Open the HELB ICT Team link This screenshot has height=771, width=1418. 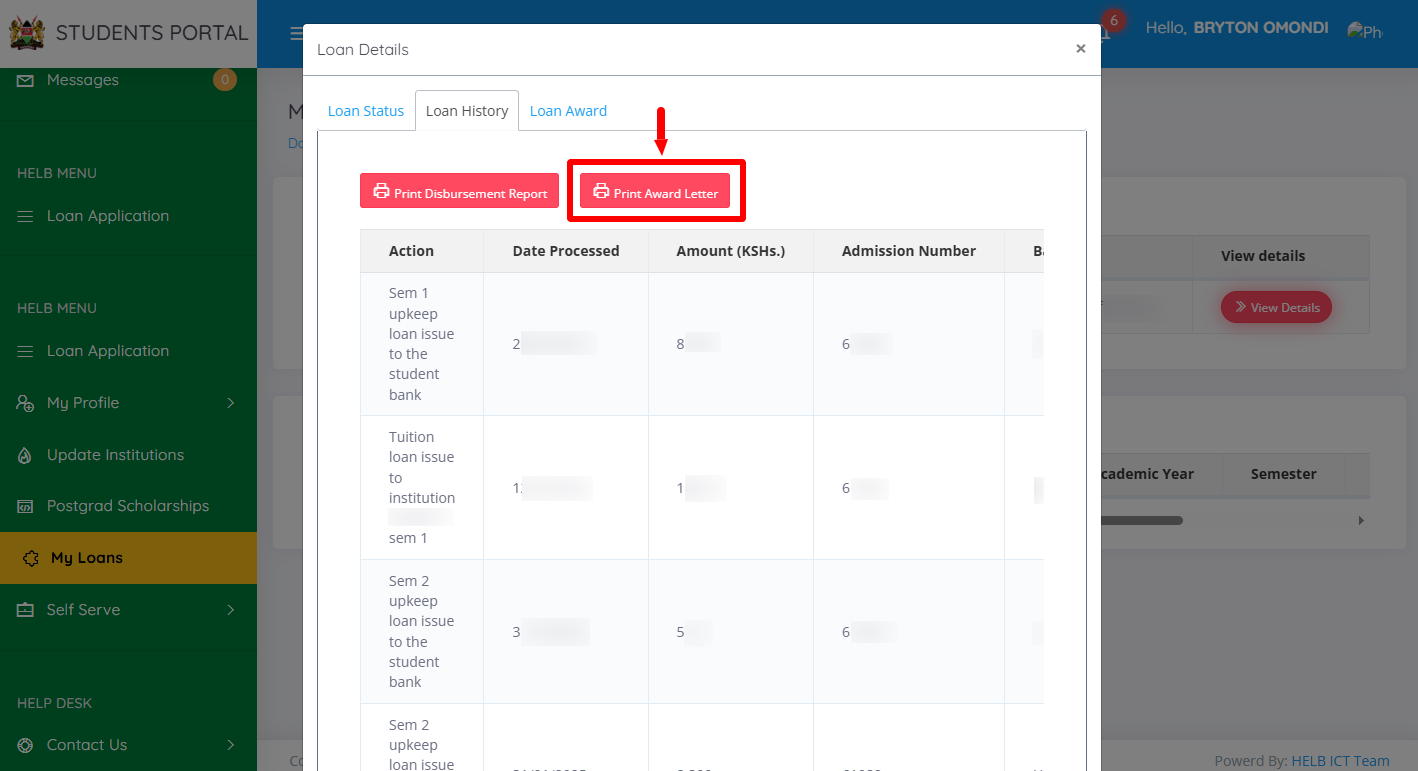[x=1340, y=761]
